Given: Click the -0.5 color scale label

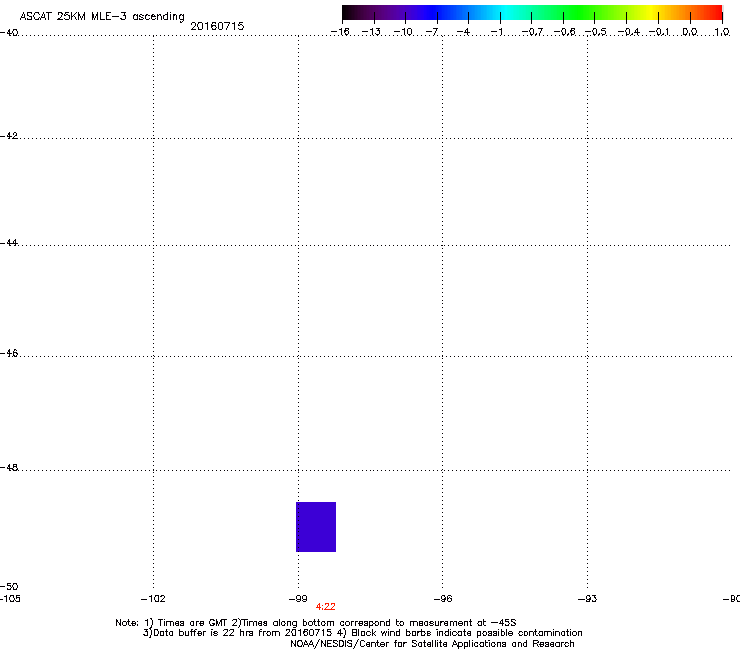Looking at the screenshot, I should (596, 32).
